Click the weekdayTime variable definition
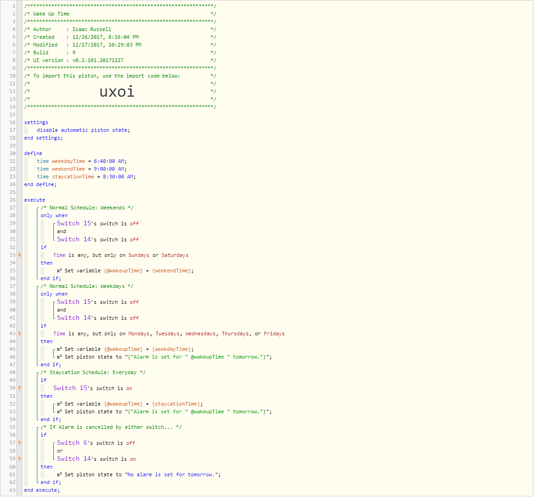This screenshot has height=500, width=537. pos(82,161)
